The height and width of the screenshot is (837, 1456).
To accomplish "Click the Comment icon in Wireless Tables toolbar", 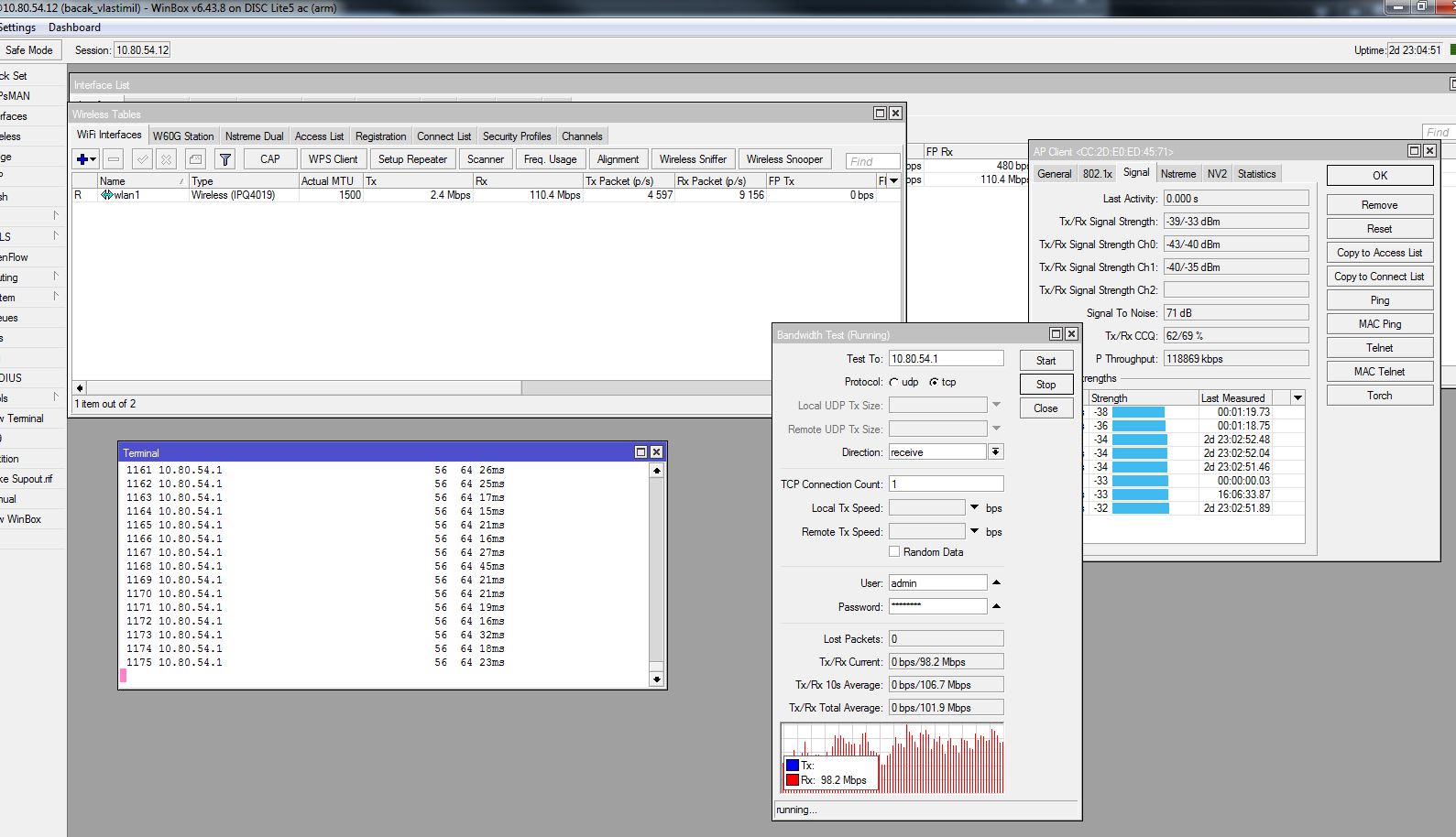I will click(195, 159).
